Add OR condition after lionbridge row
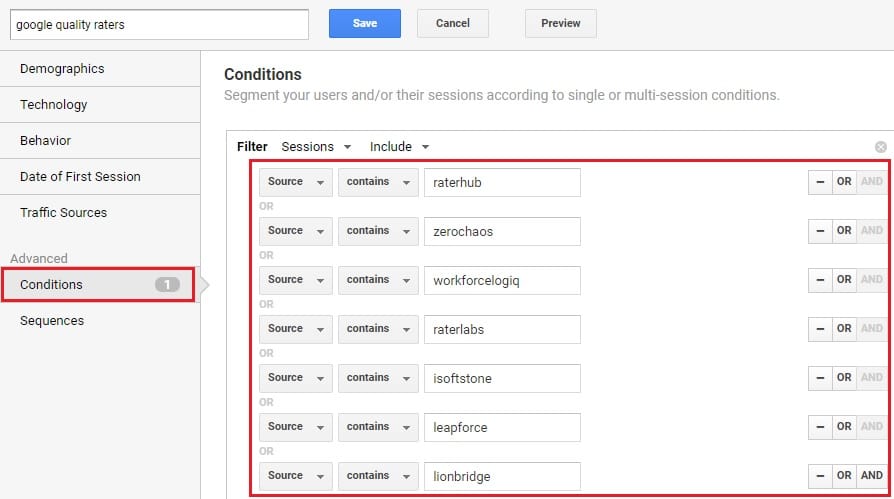The image size is (894, 499). point(844,476)
